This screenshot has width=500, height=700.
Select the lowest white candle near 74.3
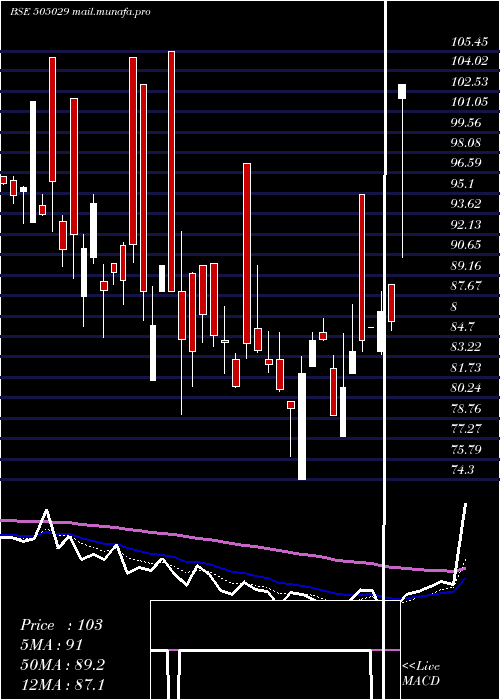coord(302,426)
